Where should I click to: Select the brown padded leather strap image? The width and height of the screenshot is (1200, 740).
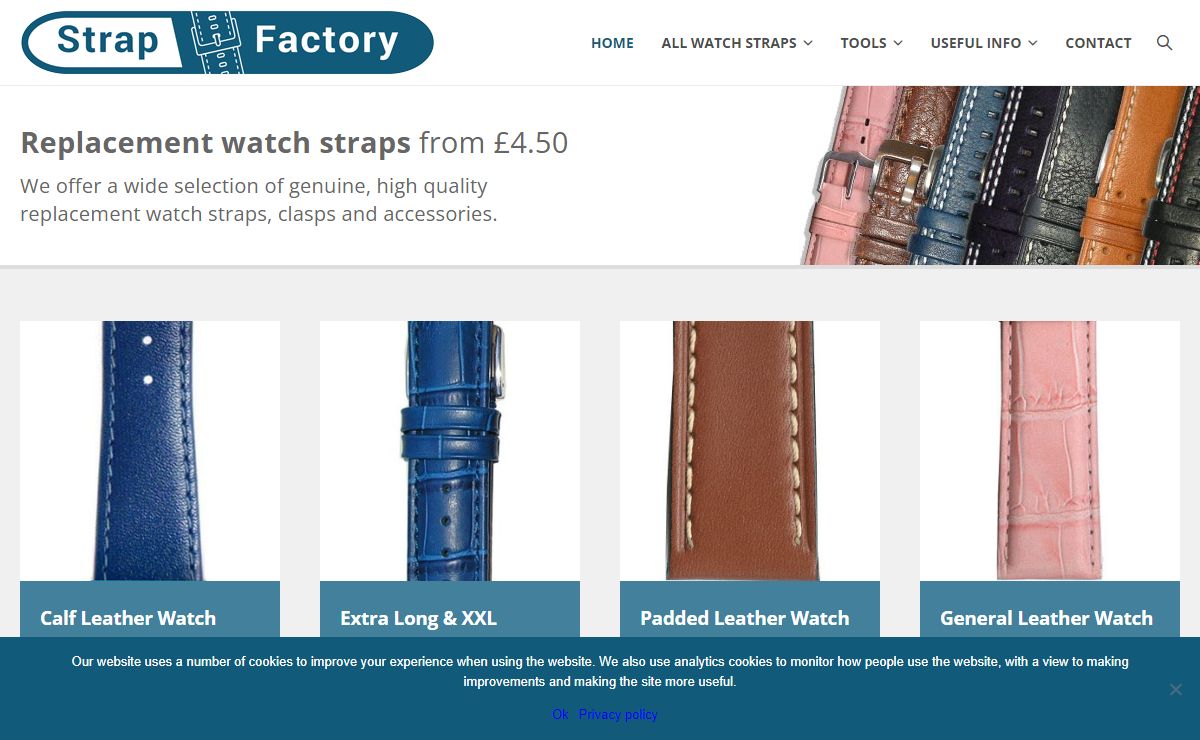pyautogui.click(x=750, y=451)
